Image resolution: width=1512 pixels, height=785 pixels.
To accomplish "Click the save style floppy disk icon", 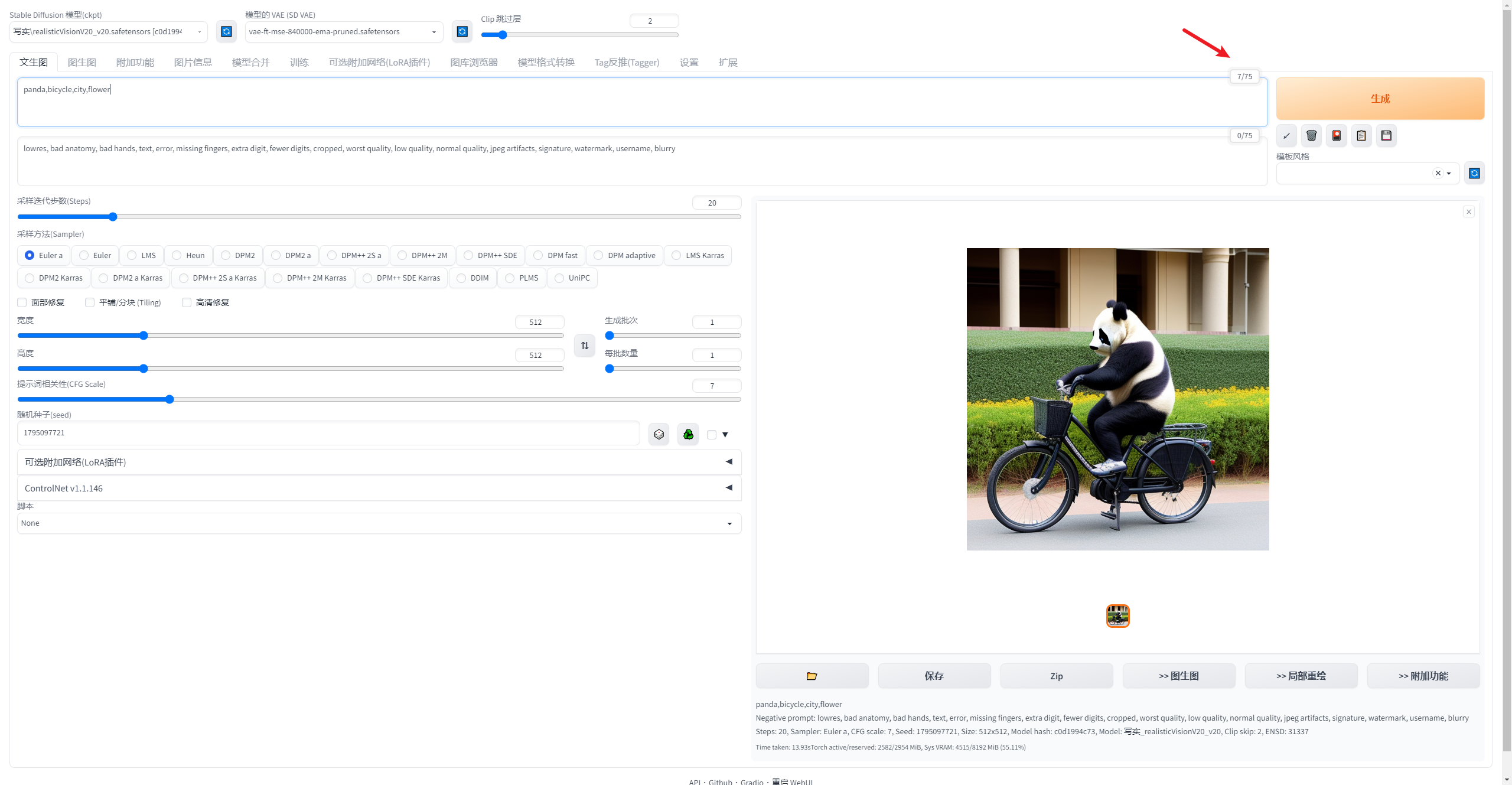I will 1386,136.
